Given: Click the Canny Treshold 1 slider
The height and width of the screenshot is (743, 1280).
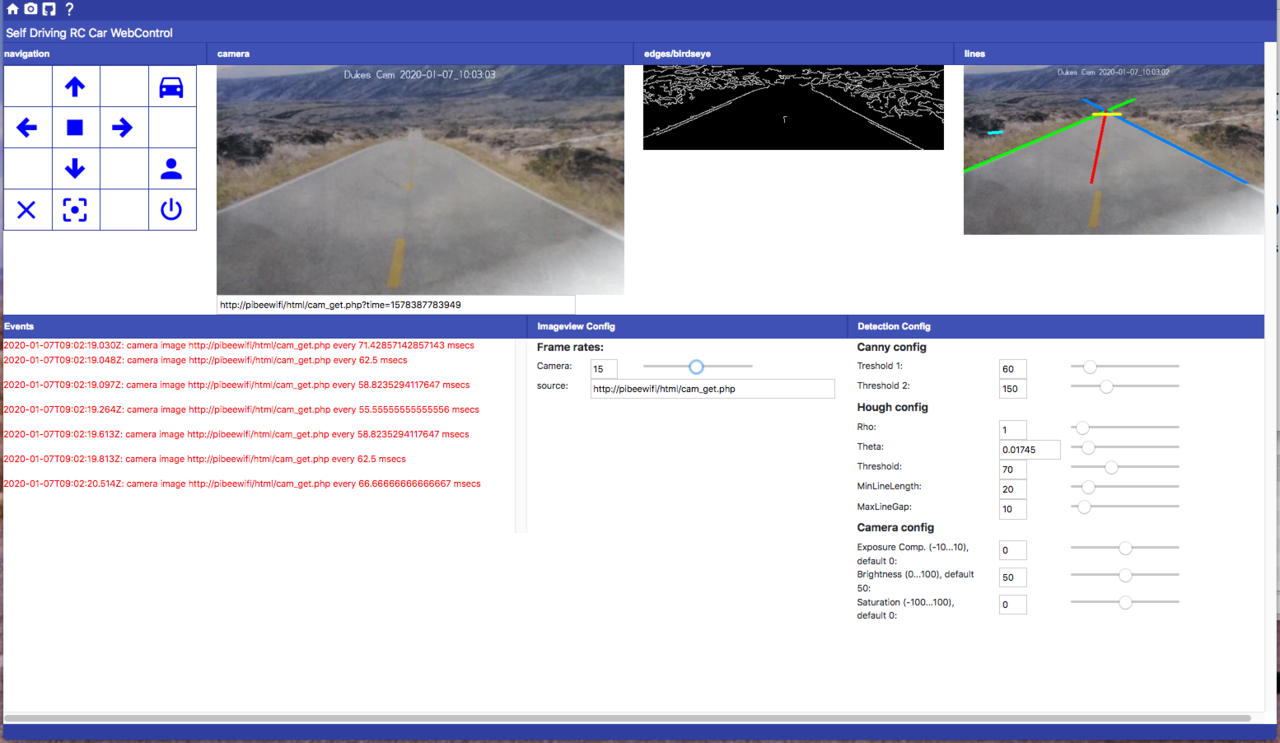Looking at the screenshot, I should tap(1124, 367).
